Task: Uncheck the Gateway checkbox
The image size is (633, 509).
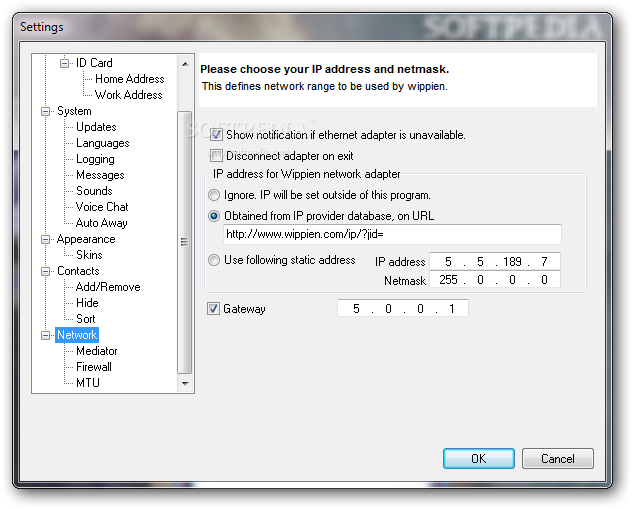Action: [213, 309]
